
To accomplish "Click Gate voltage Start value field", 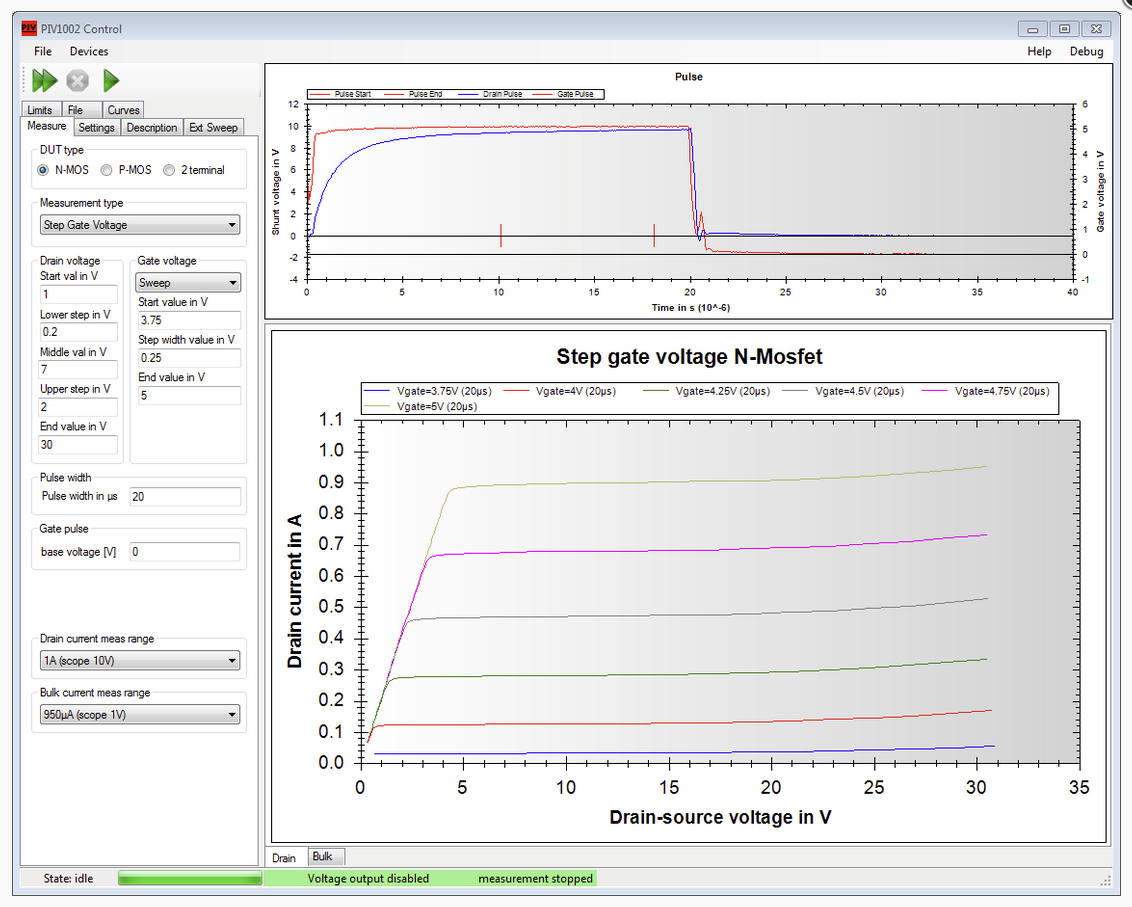I will [189, 320].
